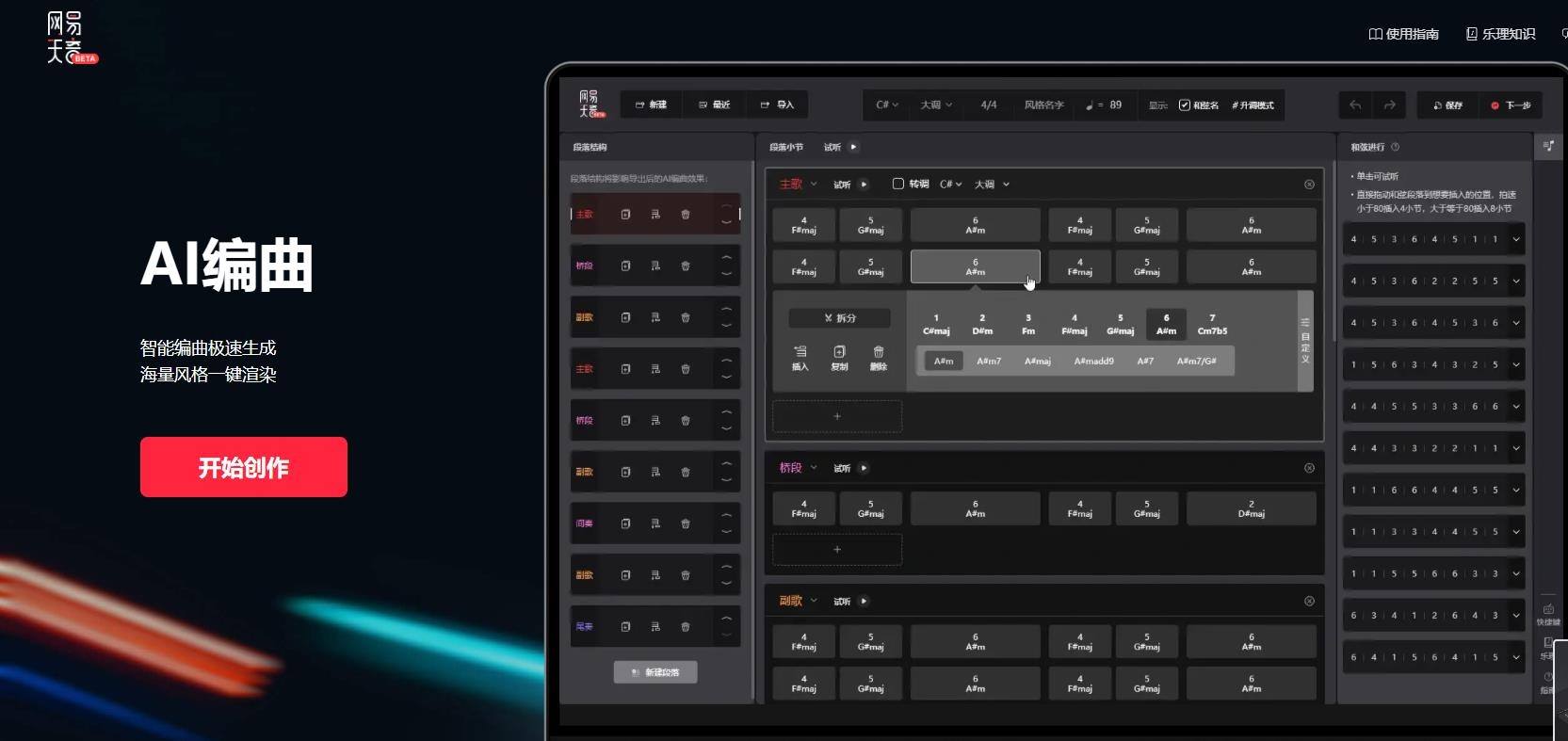Click the tempo value 89
The height and width of the screenshot is (741, 1568).
(1115, 105)
